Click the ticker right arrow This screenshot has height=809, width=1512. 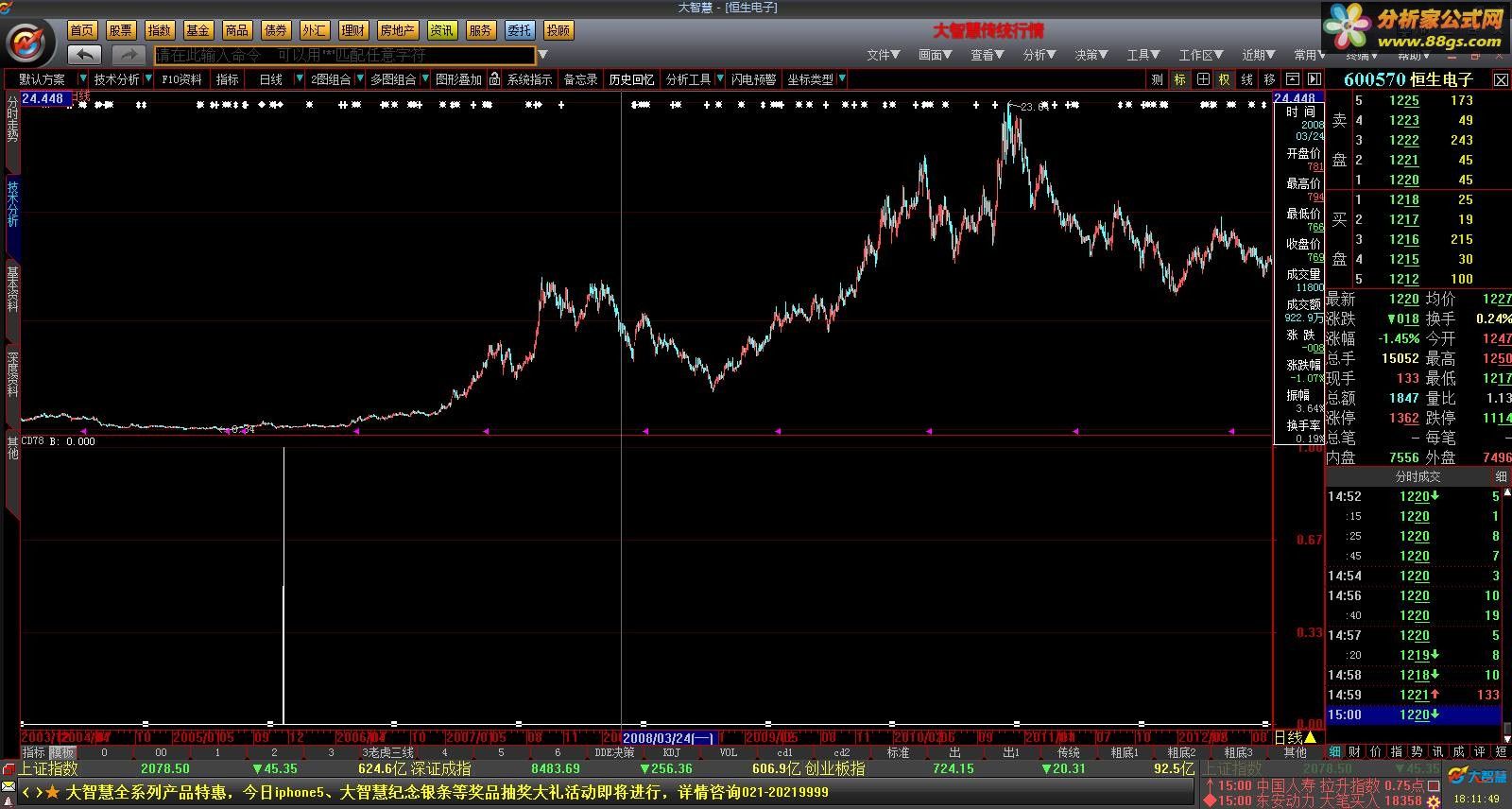click(x=38, y=793)
